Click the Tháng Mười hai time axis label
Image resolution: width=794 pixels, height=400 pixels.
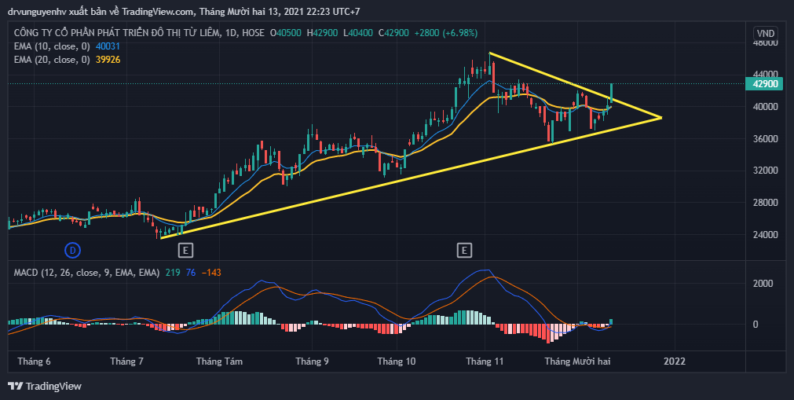[578, 362]
